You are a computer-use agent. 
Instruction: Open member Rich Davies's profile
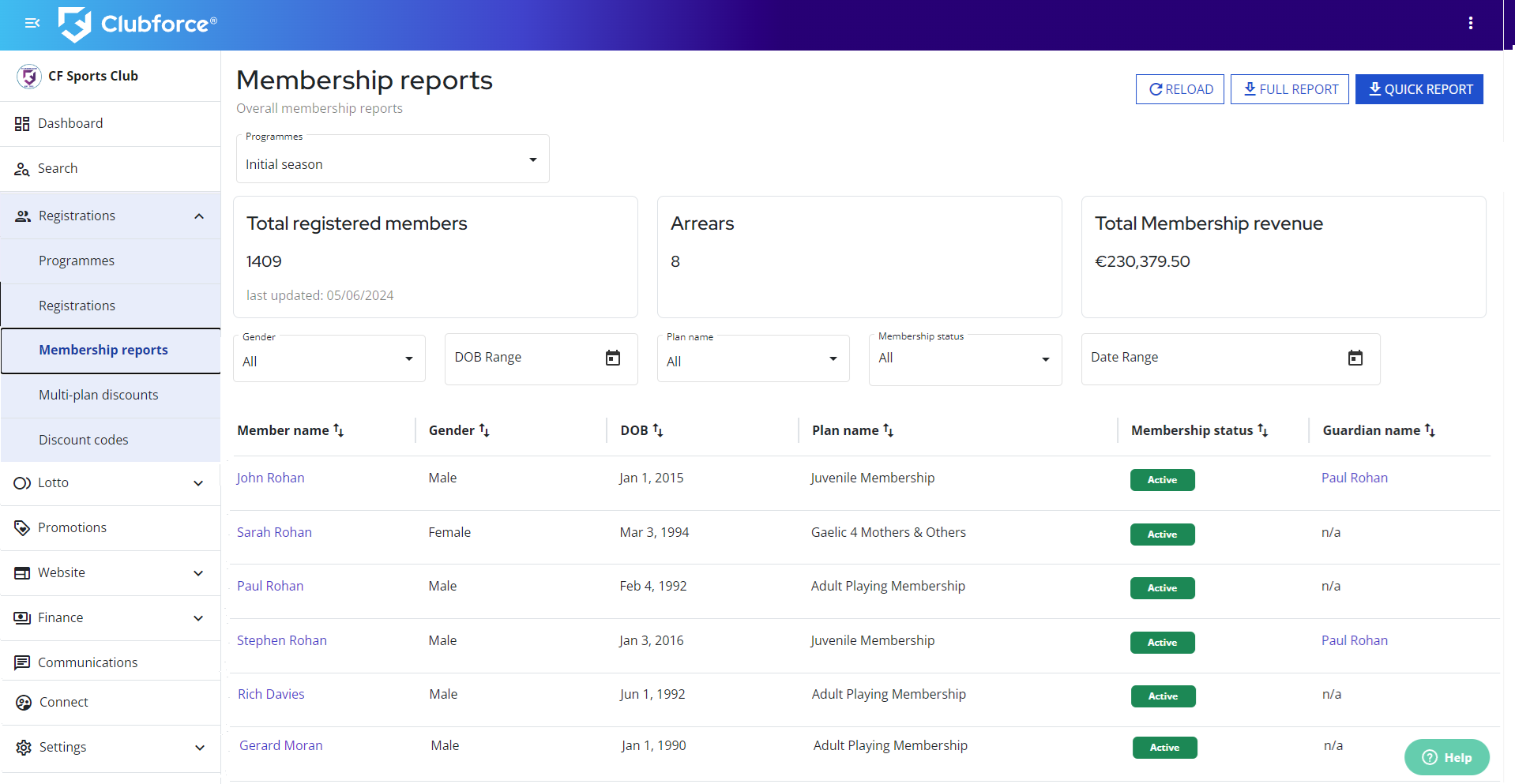tap(271, 694)
